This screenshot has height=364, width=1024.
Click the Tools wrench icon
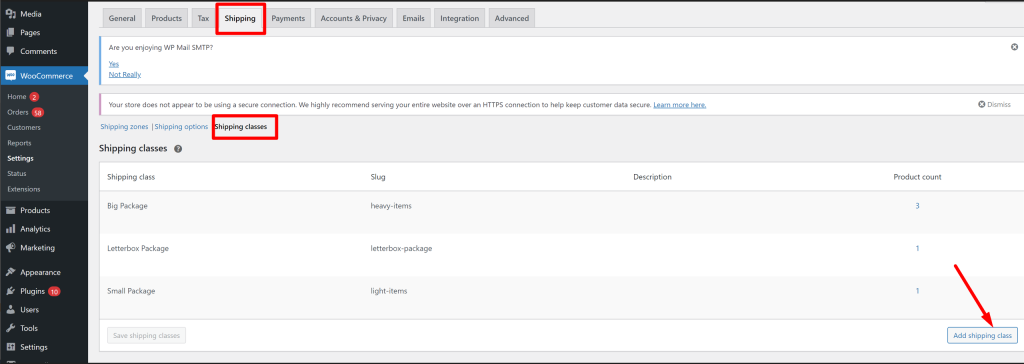click(11, 328)
